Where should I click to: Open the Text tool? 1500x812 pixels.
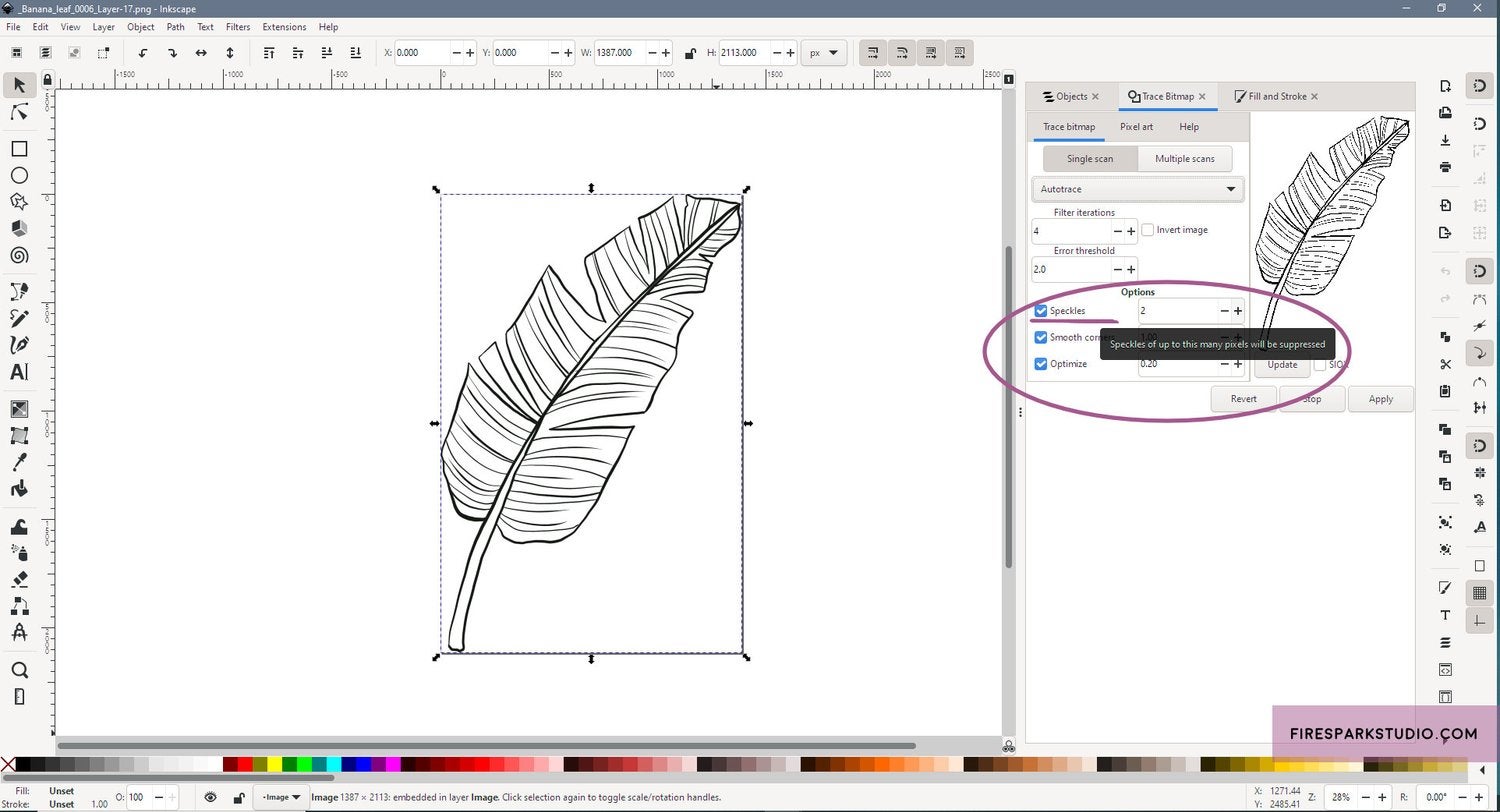[x=18, y=371]
